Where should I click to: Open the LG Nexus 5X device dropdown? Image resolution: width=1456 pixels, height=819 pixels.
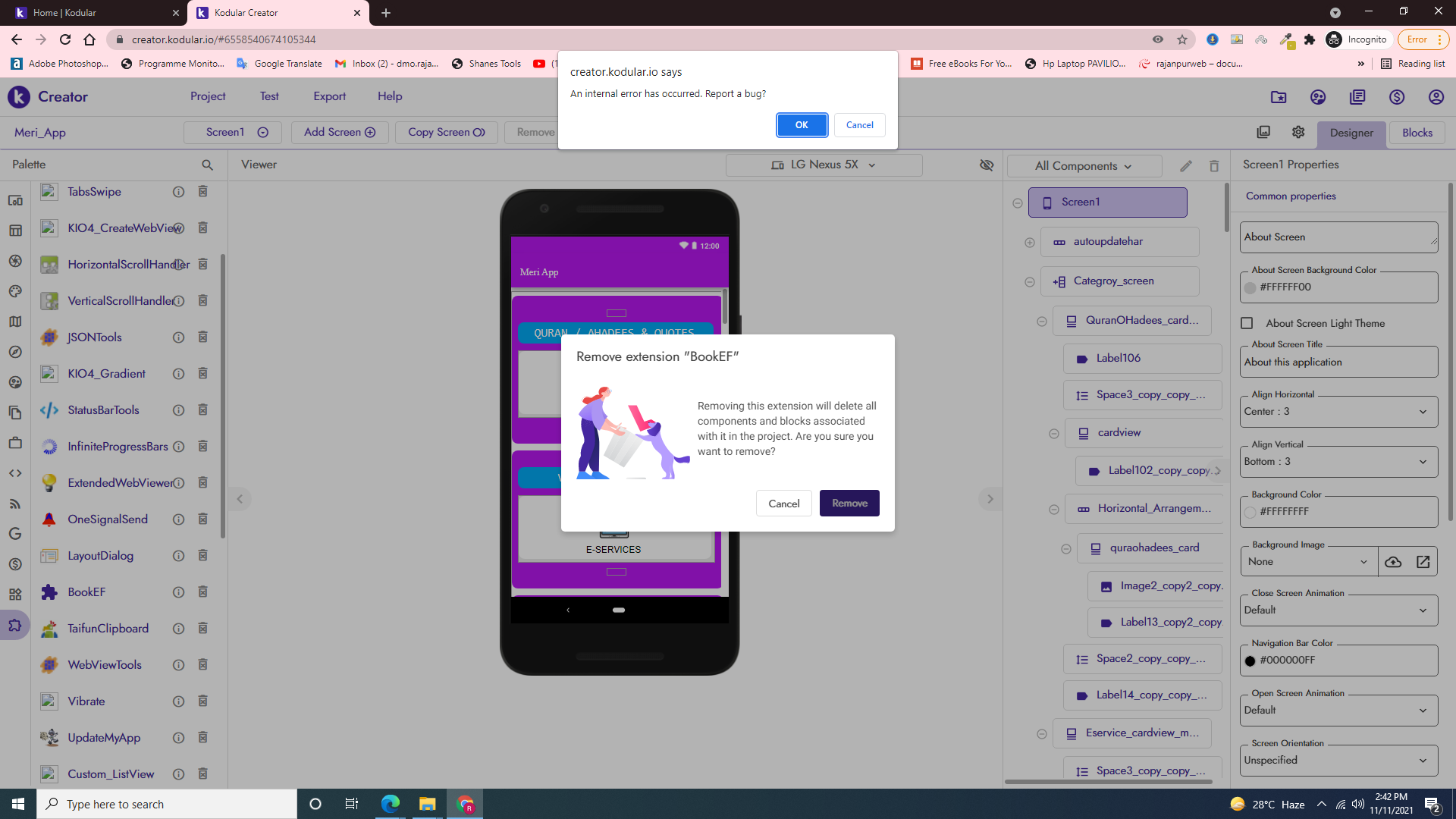824,165
